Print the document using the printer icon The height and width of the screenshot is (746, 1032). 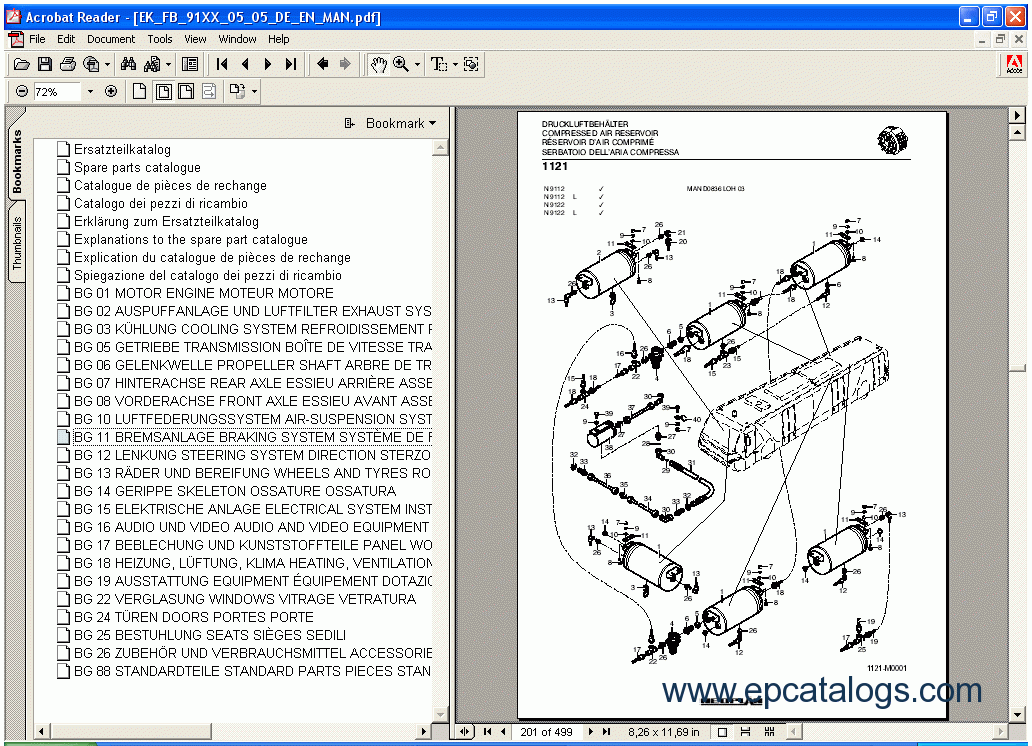coord(68,64)
